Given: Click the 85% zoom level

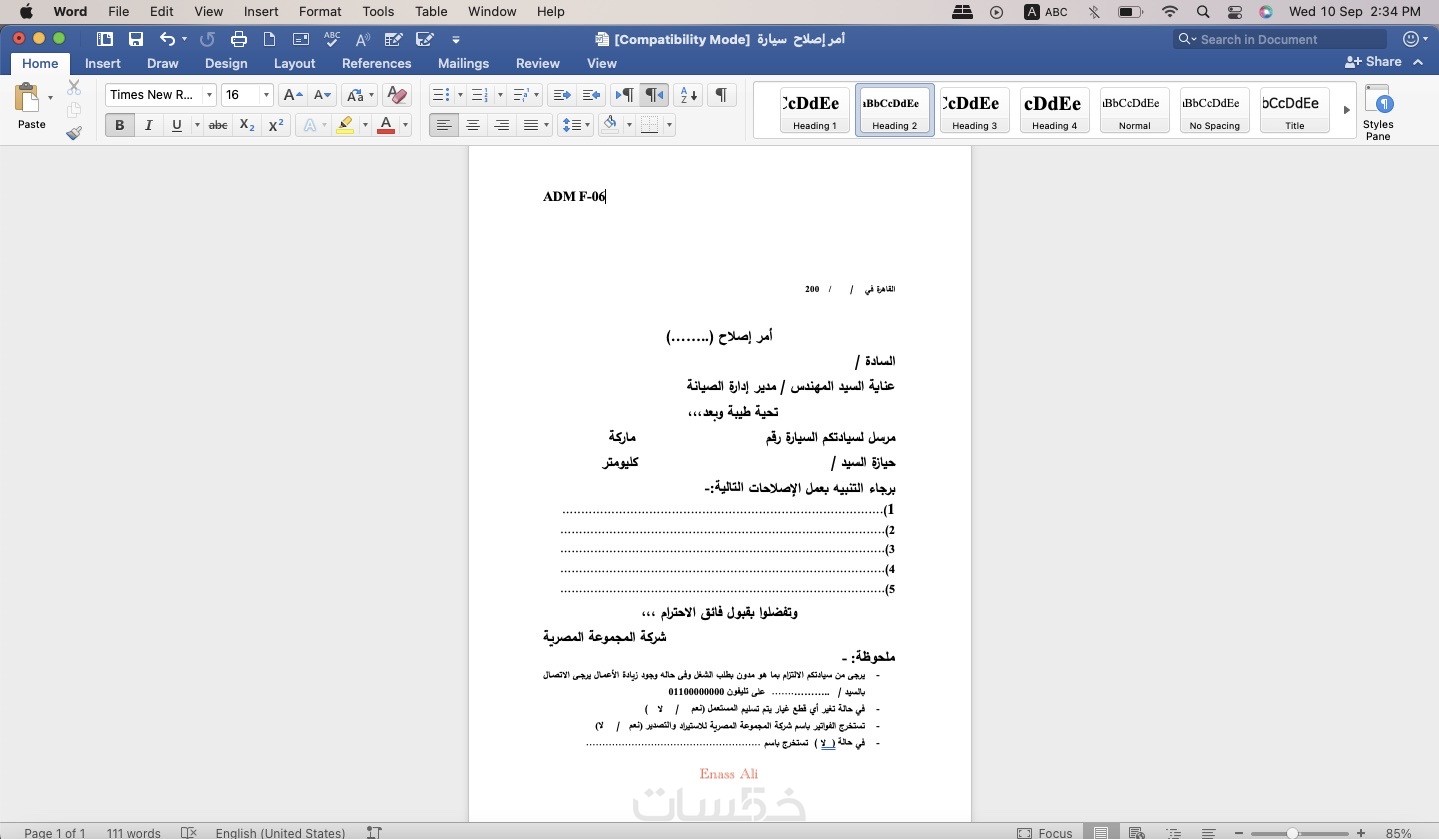Looking at the screenshot, I should 1398,833.
